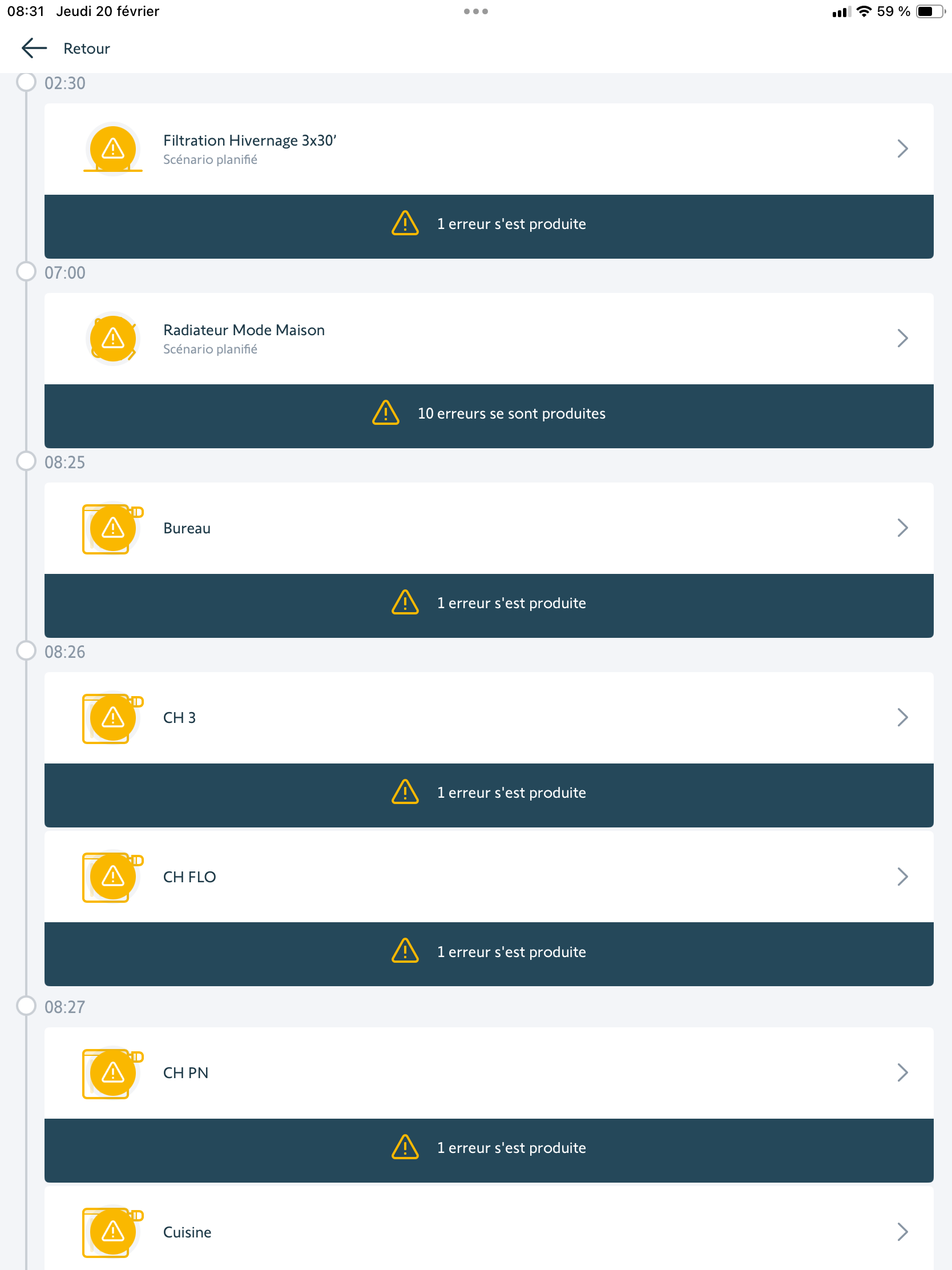Expand Radiateur Mode Maison with chevron
The image size is (952, 1270).
tap(902, 338)
